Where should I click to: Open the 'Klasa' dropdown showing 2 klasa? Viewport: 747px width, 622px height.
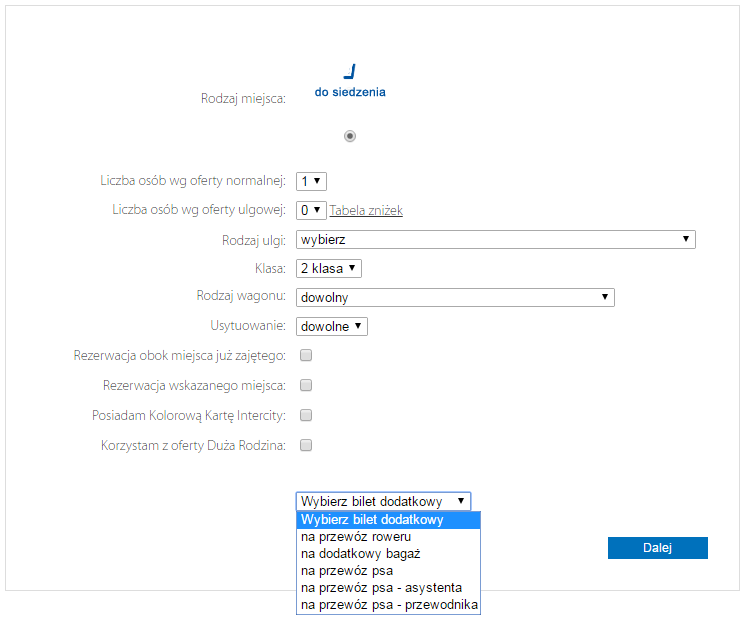tap(329, 268)
